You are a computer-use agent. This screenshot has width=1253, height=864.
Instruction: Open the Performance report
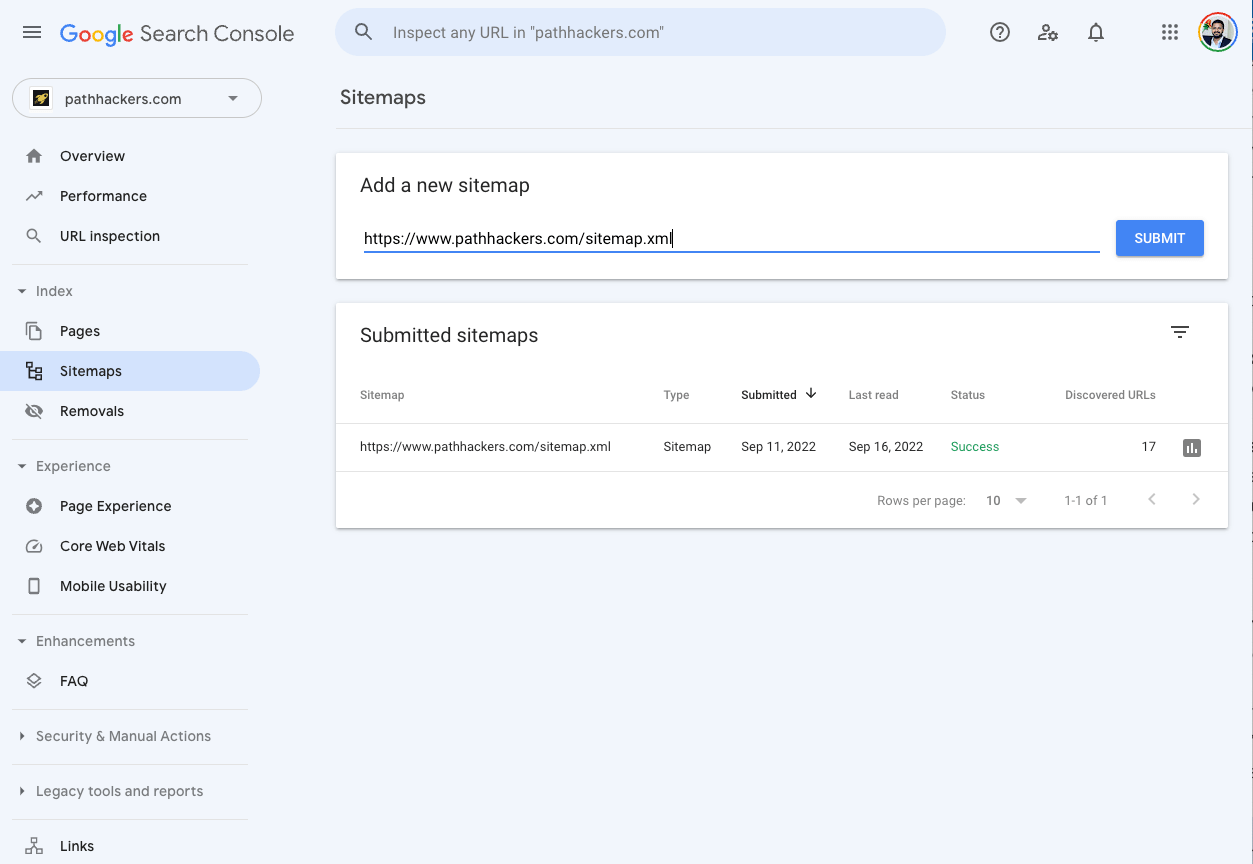(x=103, y=196)
